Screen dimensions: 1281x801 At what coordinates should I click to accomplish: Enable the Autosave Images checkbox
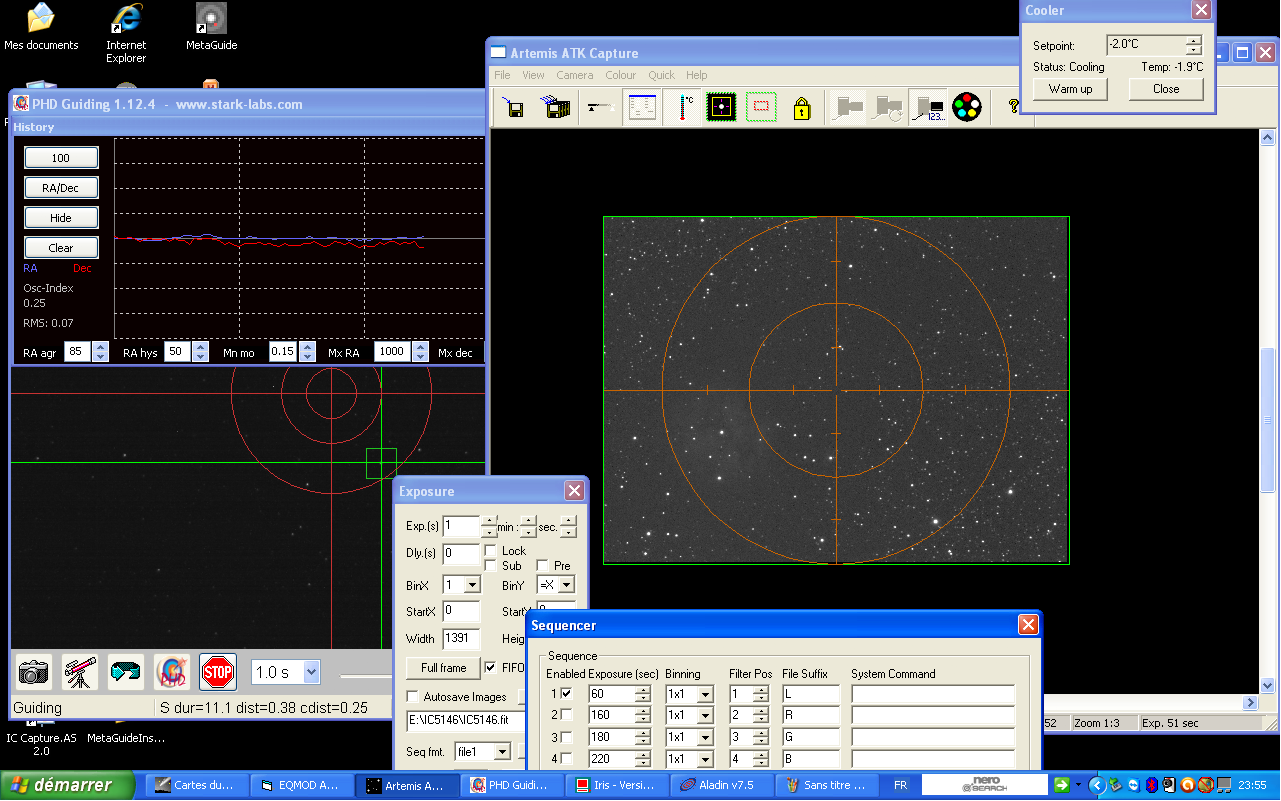(x=413, y=697)
